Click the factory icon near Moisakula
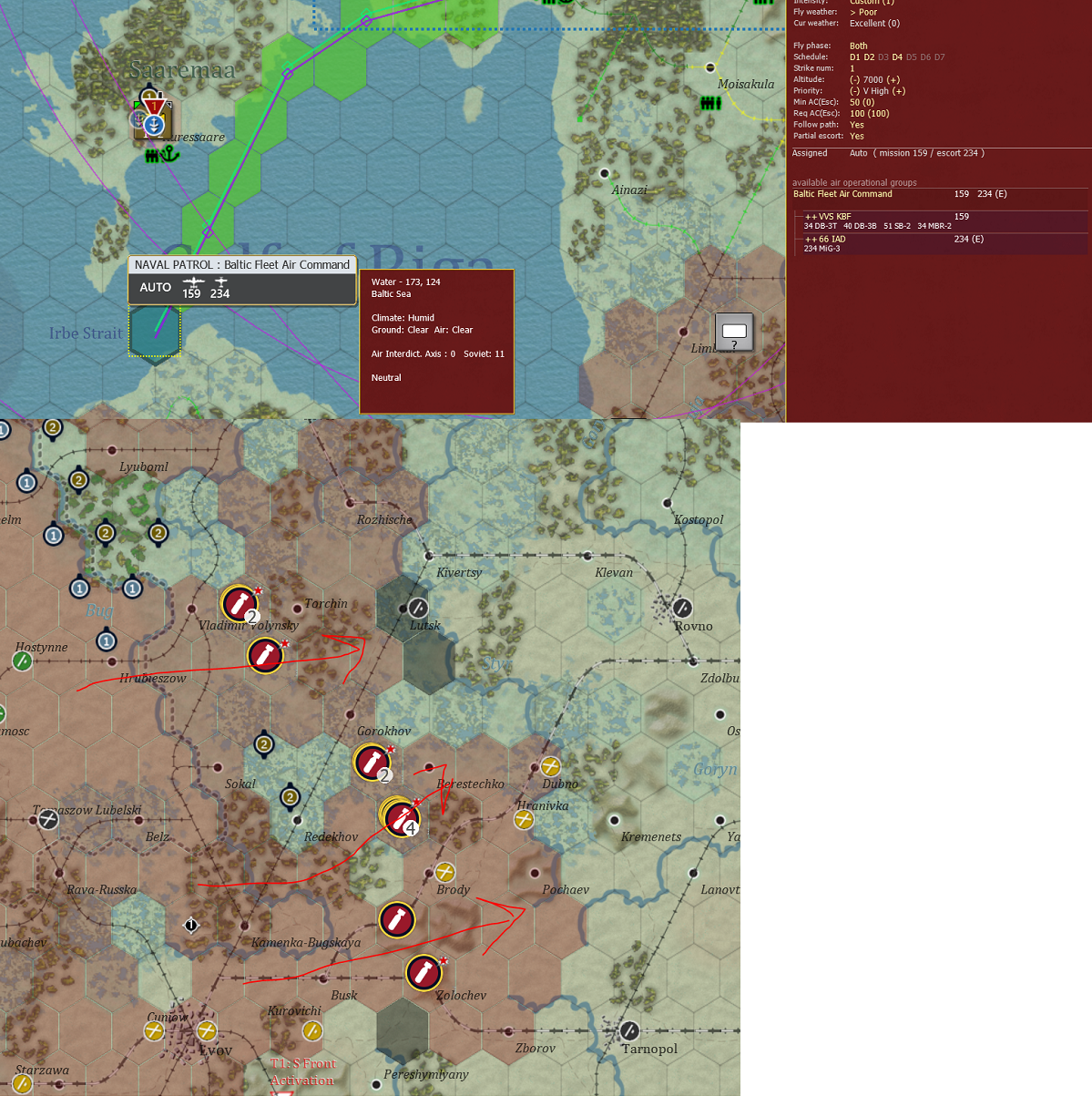This screenshot has width=1092, height=1096. click(x=710, y=103)
